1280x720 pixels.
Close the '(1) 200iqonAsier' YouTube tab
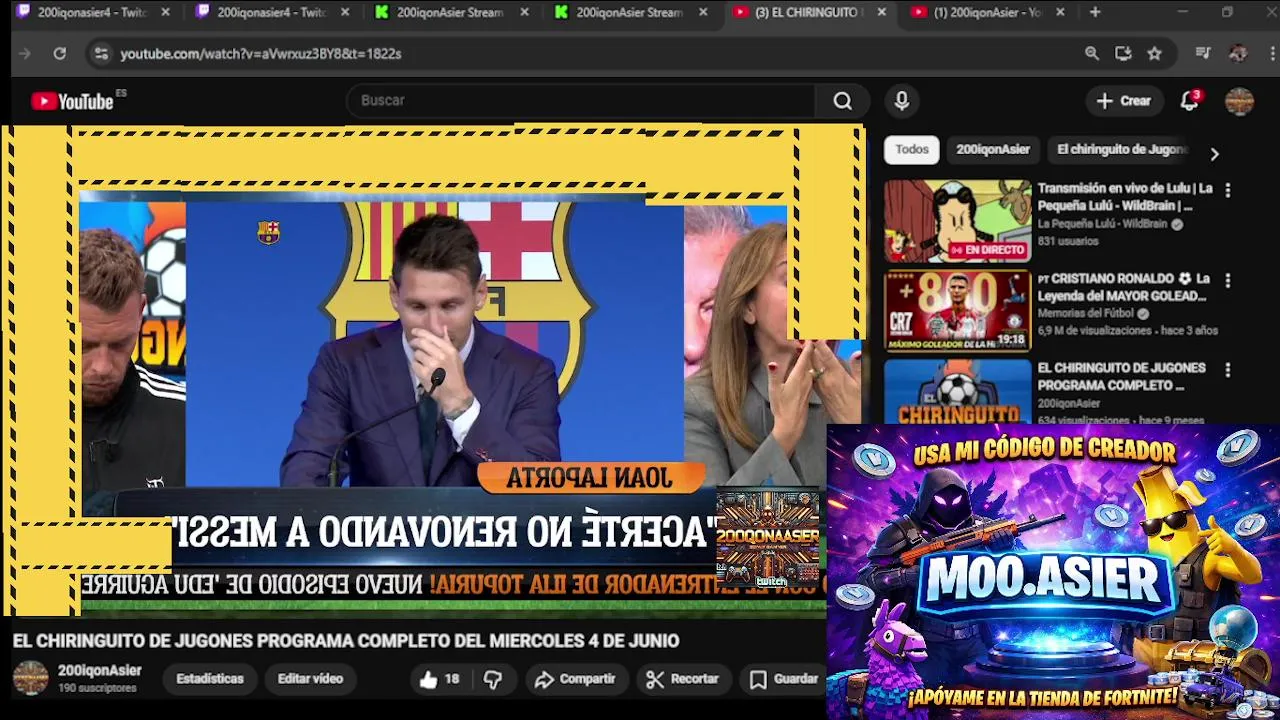[x=1060, y=12]
